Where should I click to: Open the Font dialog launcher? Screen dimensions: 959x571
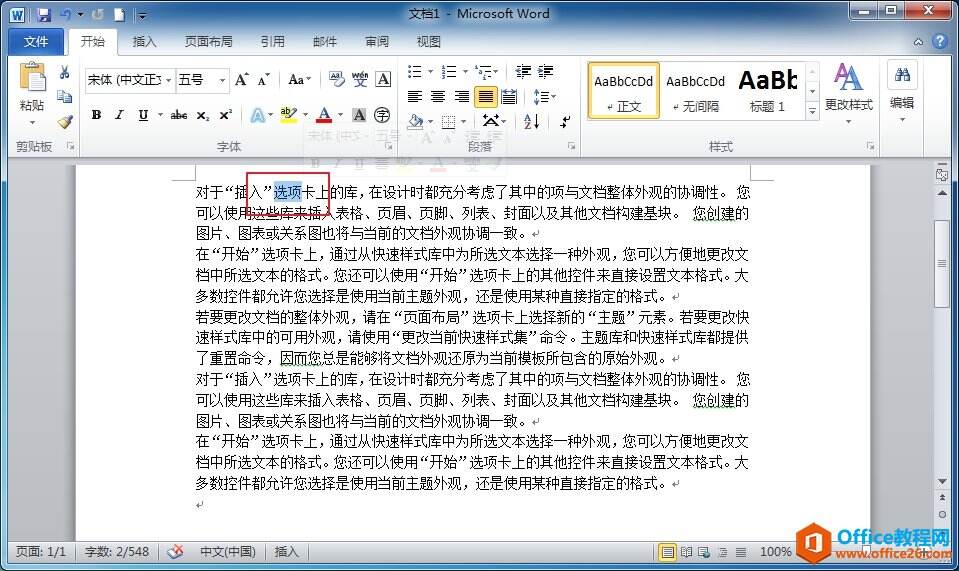388,146
